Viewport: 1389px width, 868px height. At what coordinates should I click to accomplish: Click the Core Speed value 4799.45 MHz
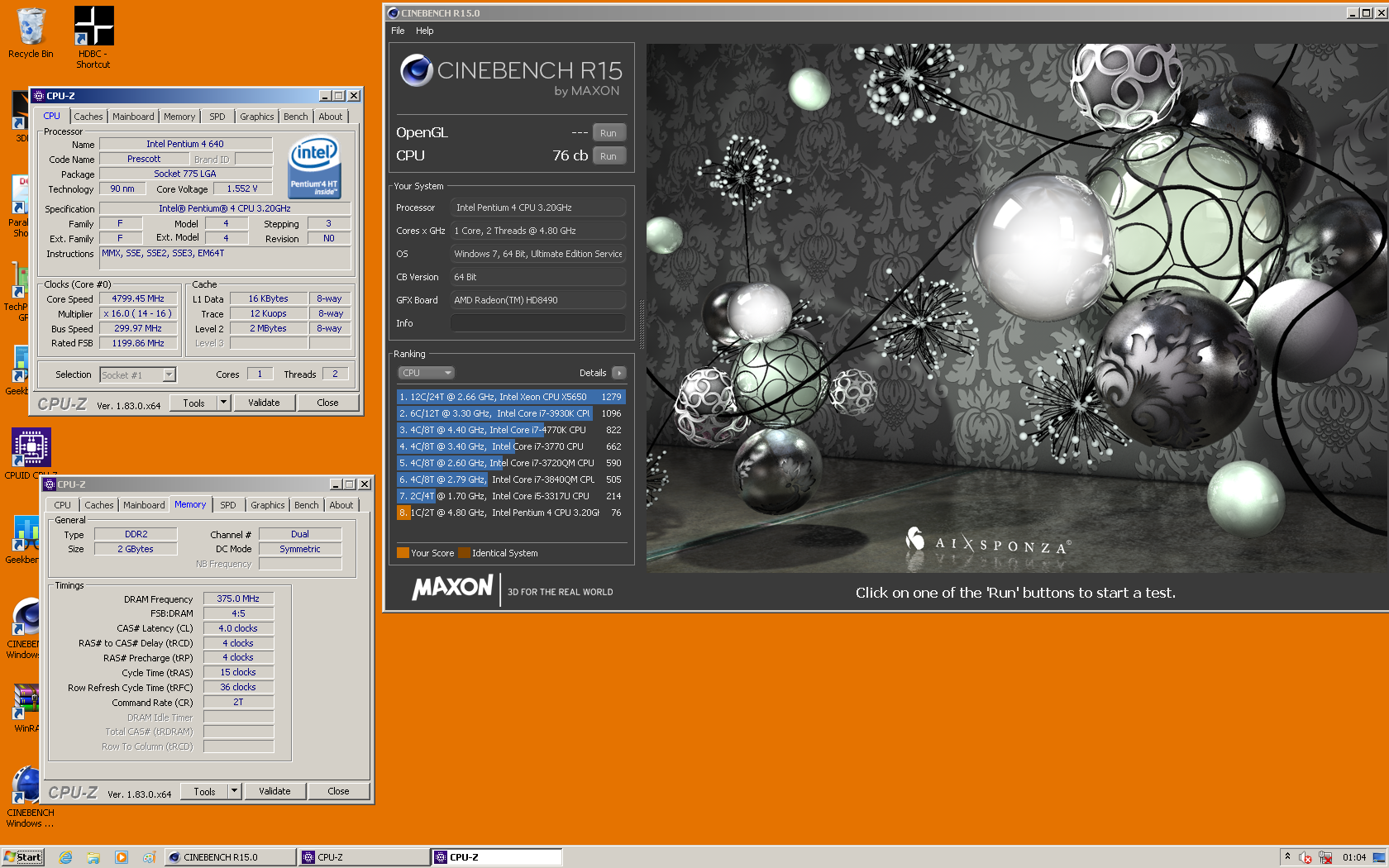click(138, 298)
